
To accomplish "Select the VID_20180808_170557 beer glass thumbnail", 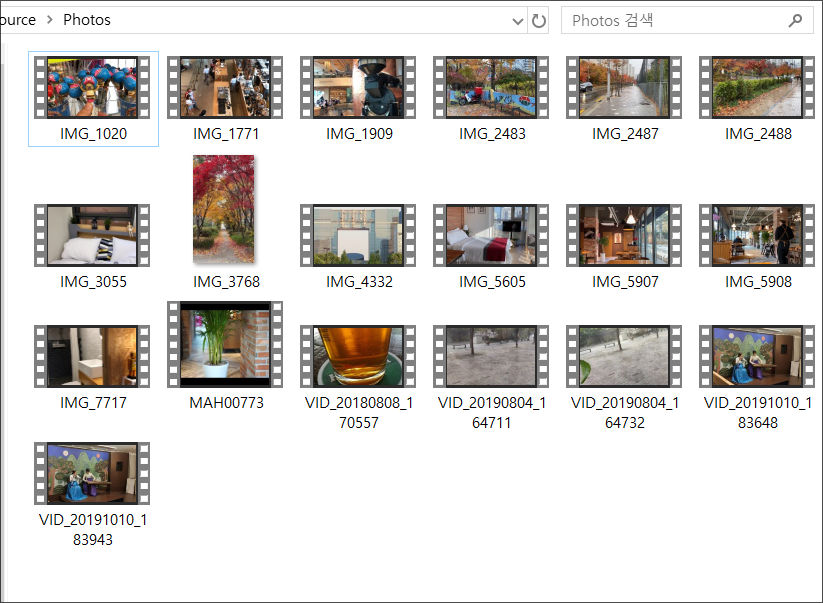I will point(358,356).
